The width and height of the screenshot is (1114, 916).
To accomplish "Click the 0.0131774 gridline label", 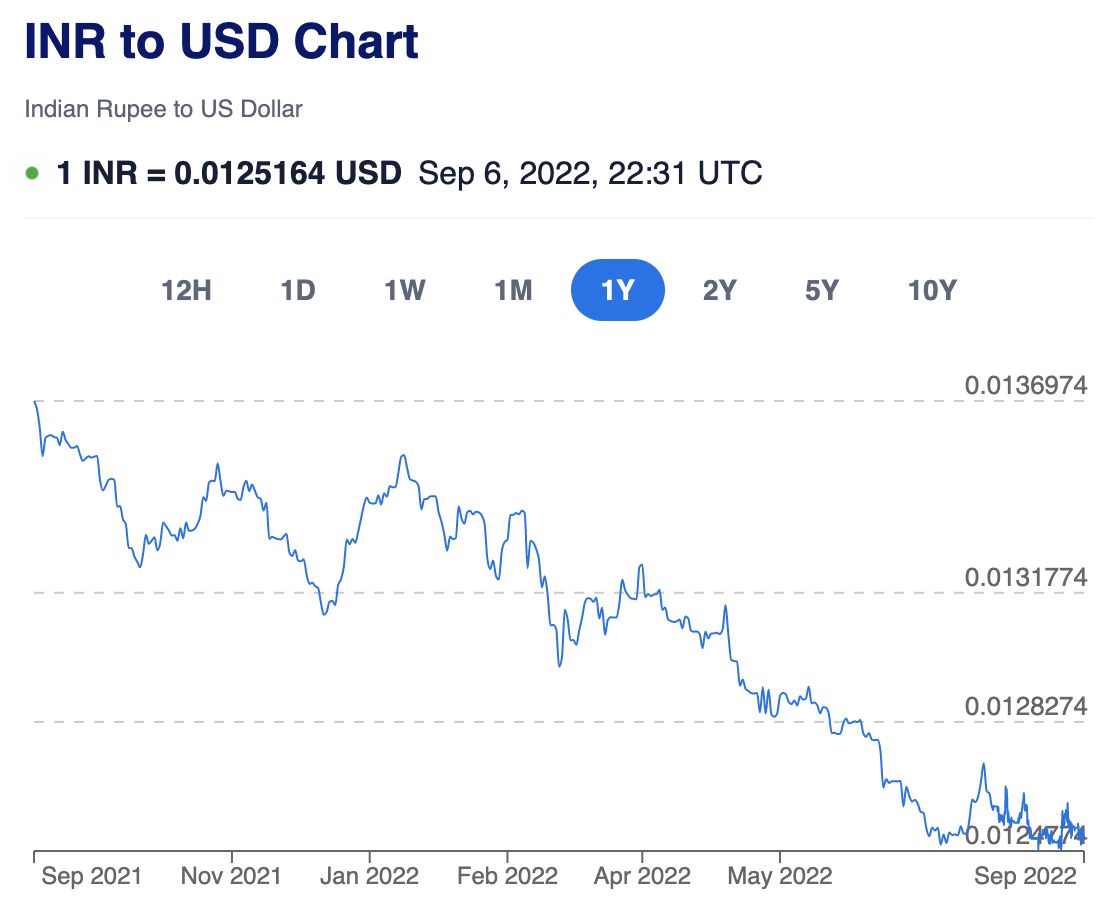I will [1025, 577].
